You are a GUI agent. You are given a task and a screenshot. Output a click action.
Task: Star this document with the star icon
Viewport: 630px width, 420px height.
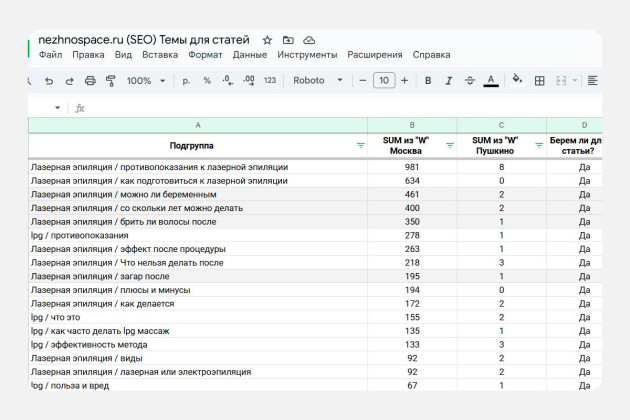pos(267,40)
